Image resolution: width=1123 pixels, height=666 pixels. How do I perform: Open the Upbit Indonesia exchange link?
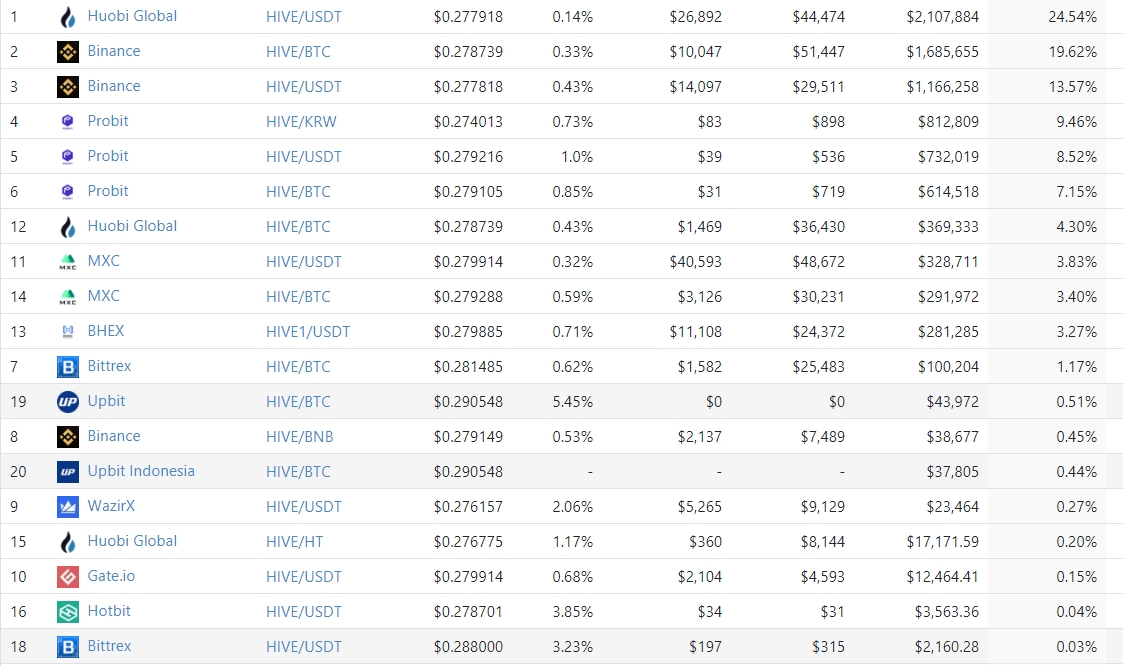(x=141, y=471)
